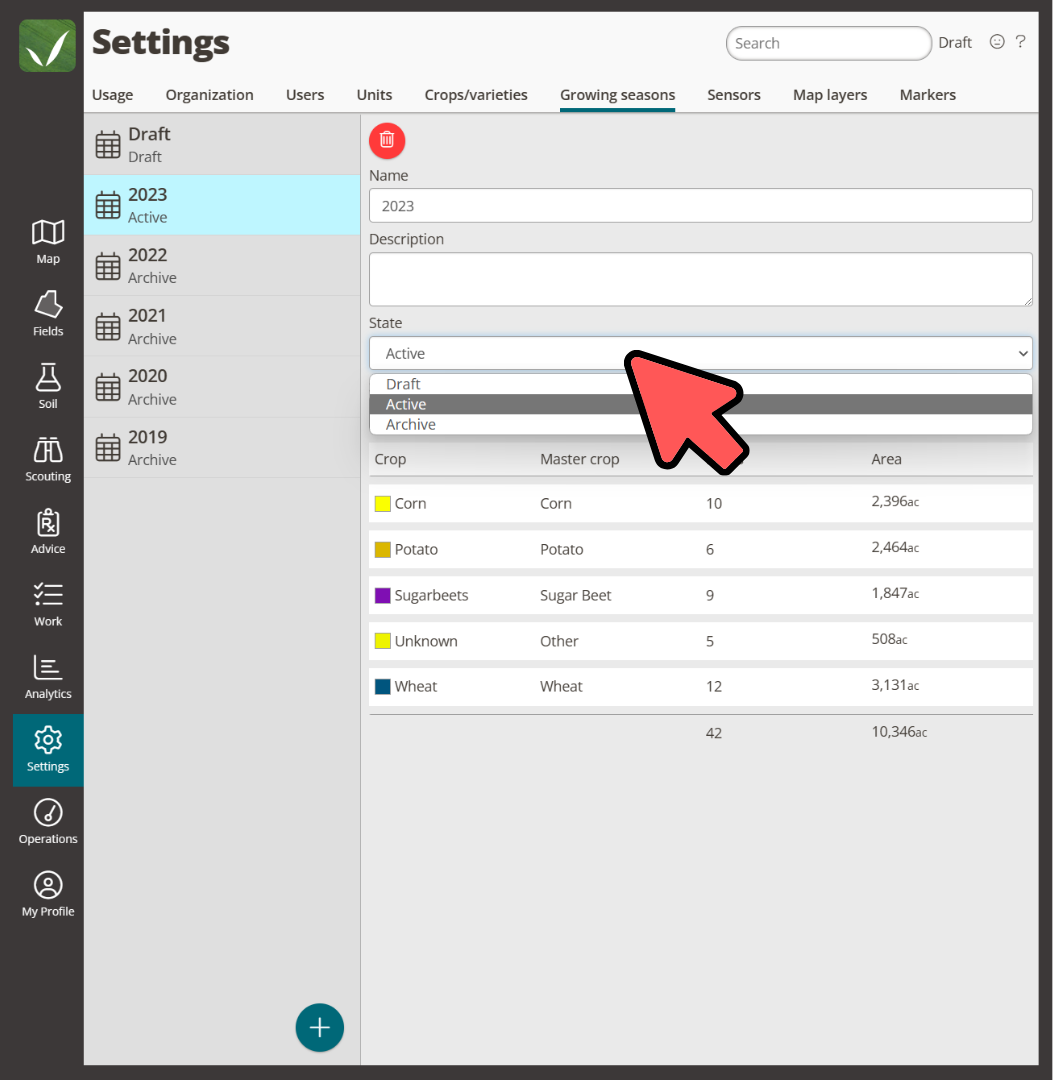Image resolution: width=1053 pixels, height=1080 pixels.
Task: Click the Area column header
Action: click(x=886, y=459)
